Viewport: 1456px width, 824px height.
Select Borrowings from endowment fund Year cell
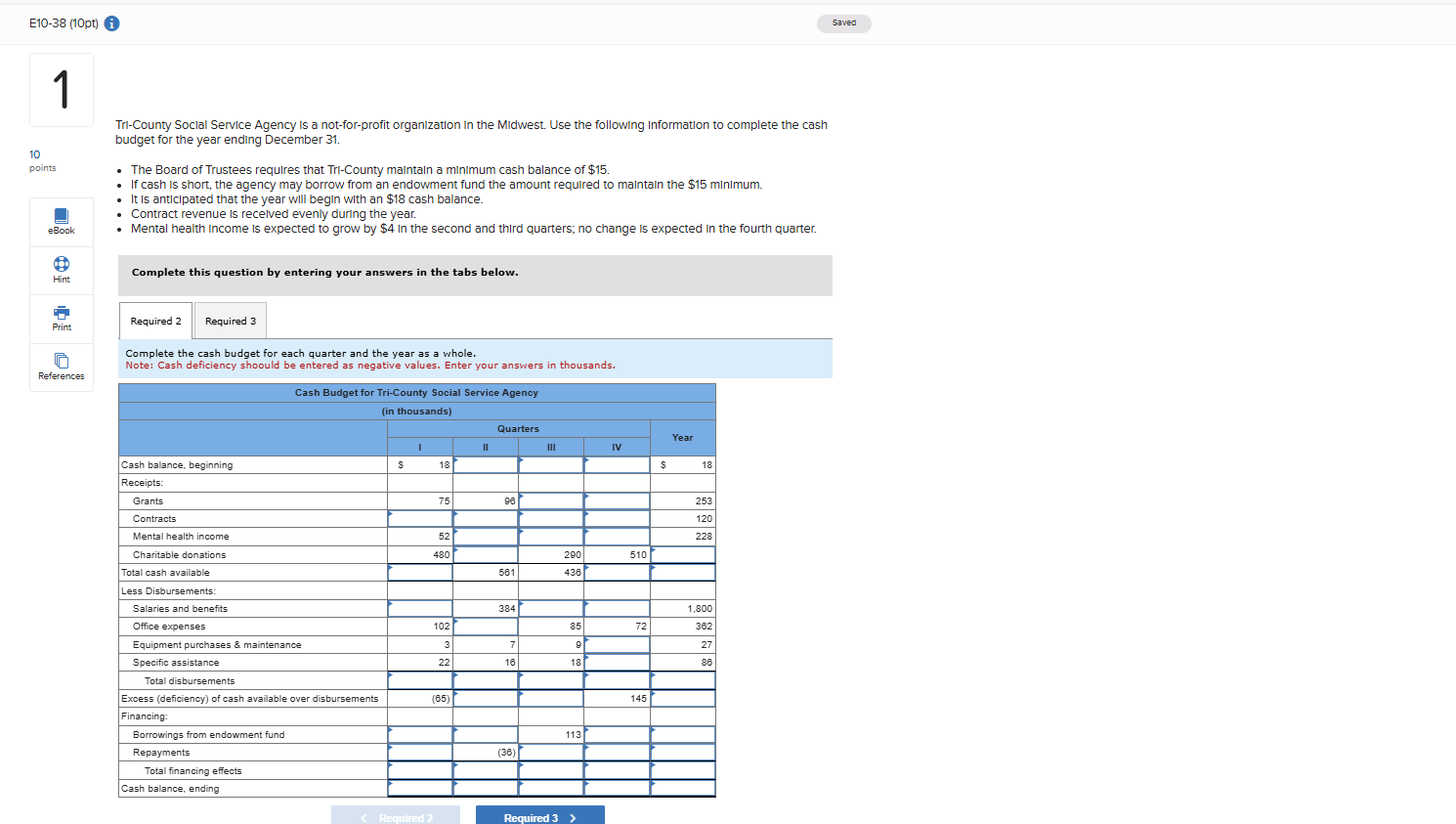point(683,735)
